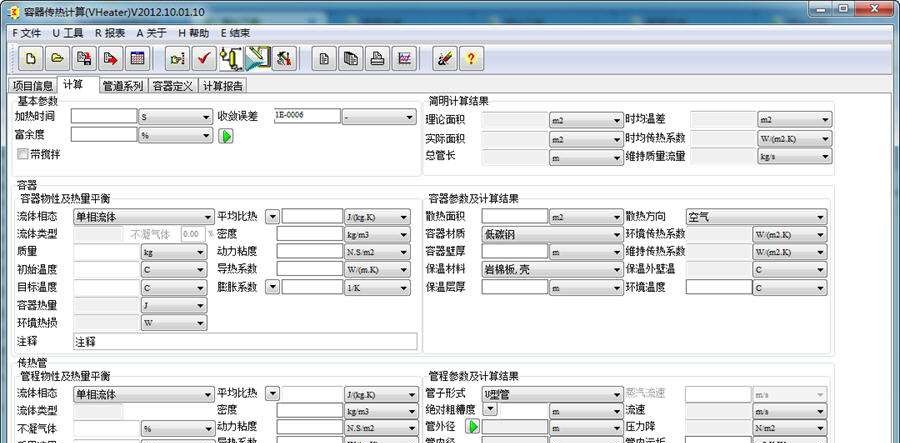Click the pencil and brush settings icon
This screenshot has width=900, height=443.
445,59
